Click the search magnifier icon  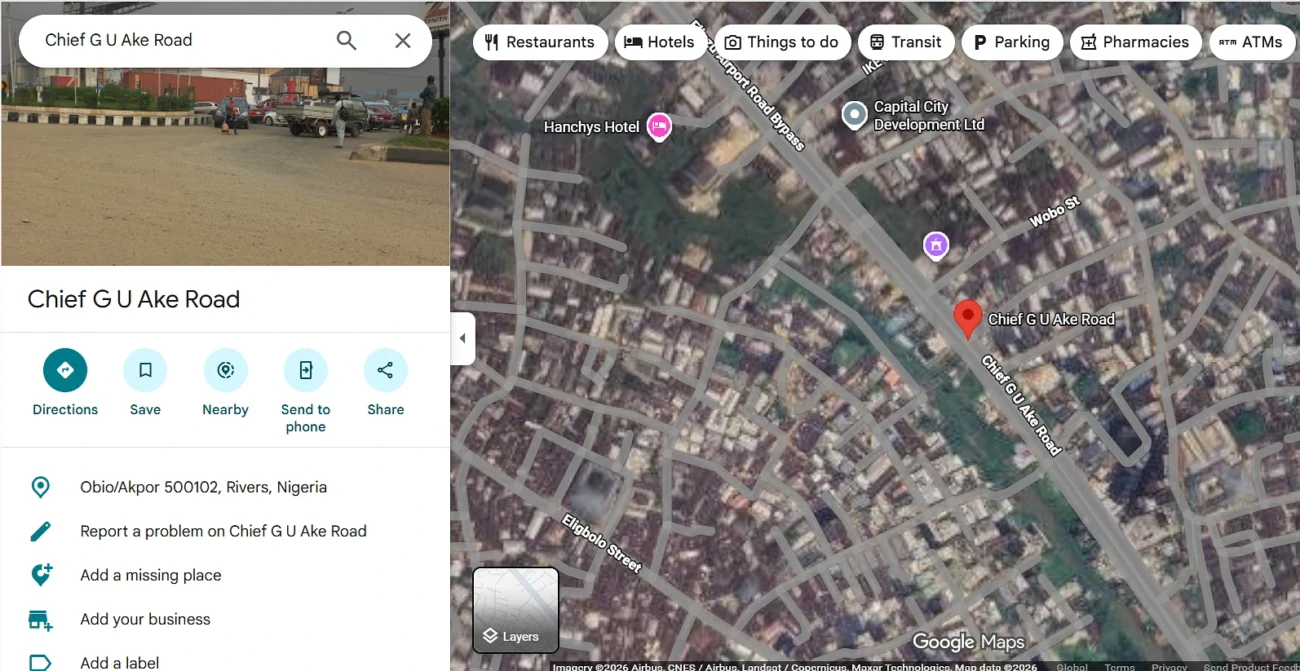[346, 40]
